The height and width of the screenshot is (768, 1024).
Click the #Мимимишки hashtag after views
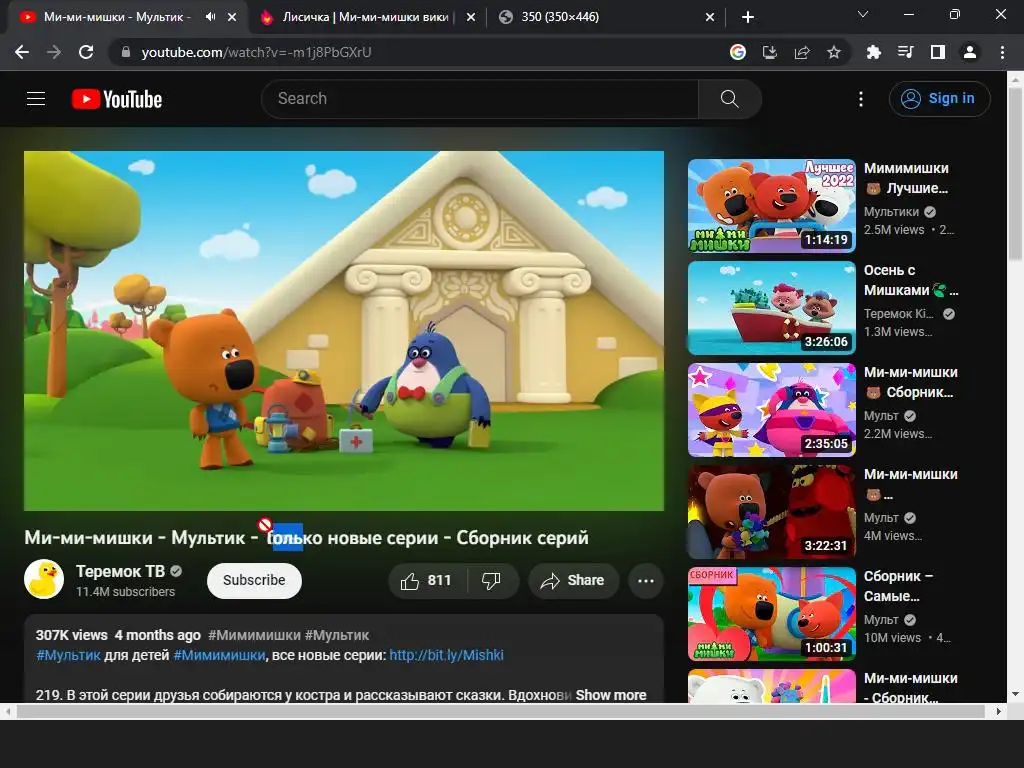pyautogui.click(x=254, y=635)
